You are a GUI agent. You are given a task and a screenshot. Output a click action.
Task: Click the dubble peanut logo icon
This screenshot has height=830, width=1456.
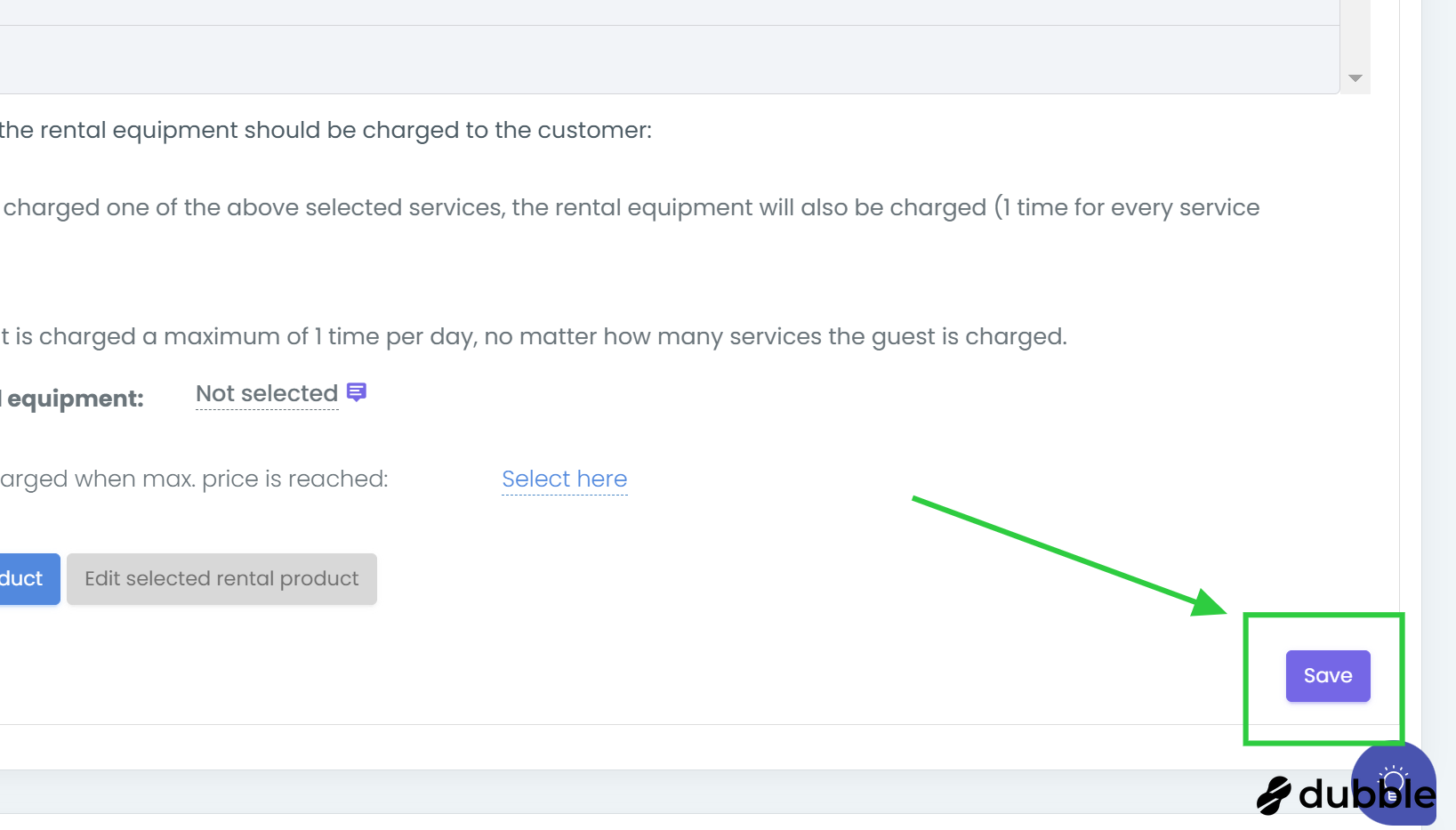point(1274,795)
